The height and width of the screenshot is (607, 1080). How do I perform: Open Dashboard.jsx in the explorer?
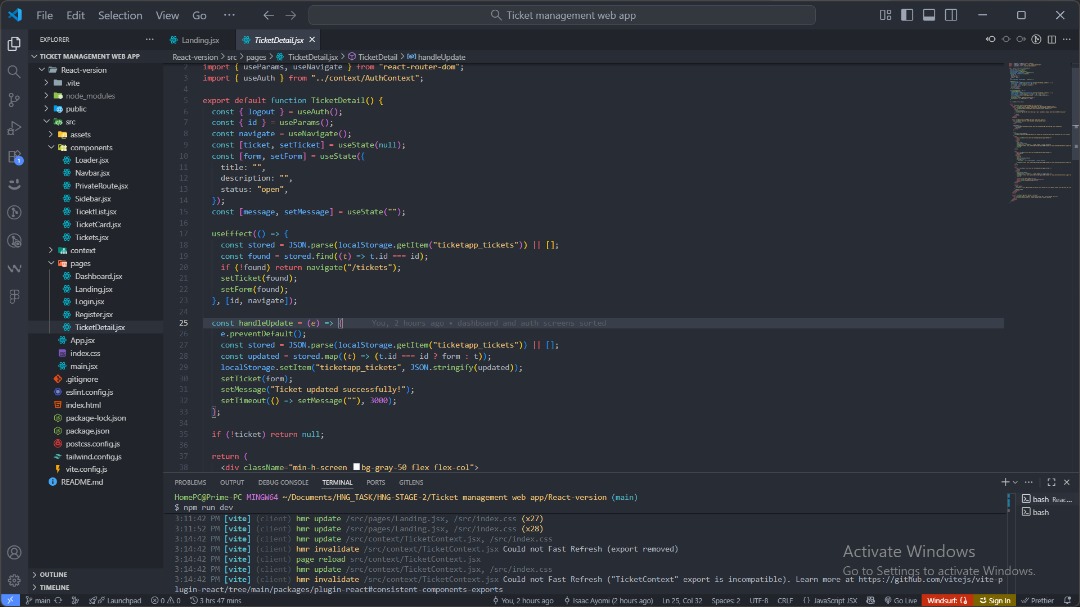pos(98,276)
